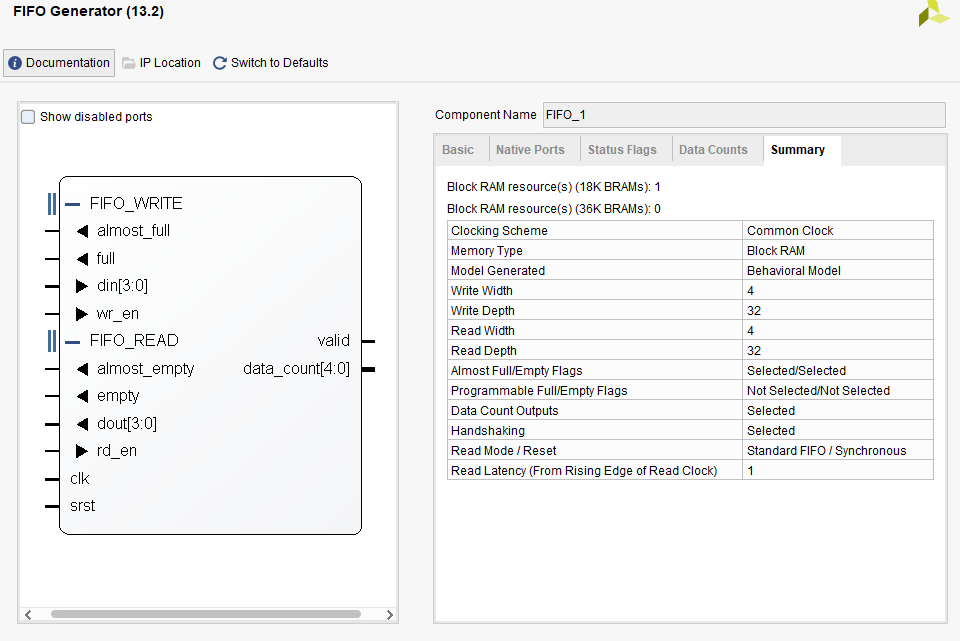Click the almost_empty port arrow
Viewport: 960px width, 641px height.
coord(82,369)
